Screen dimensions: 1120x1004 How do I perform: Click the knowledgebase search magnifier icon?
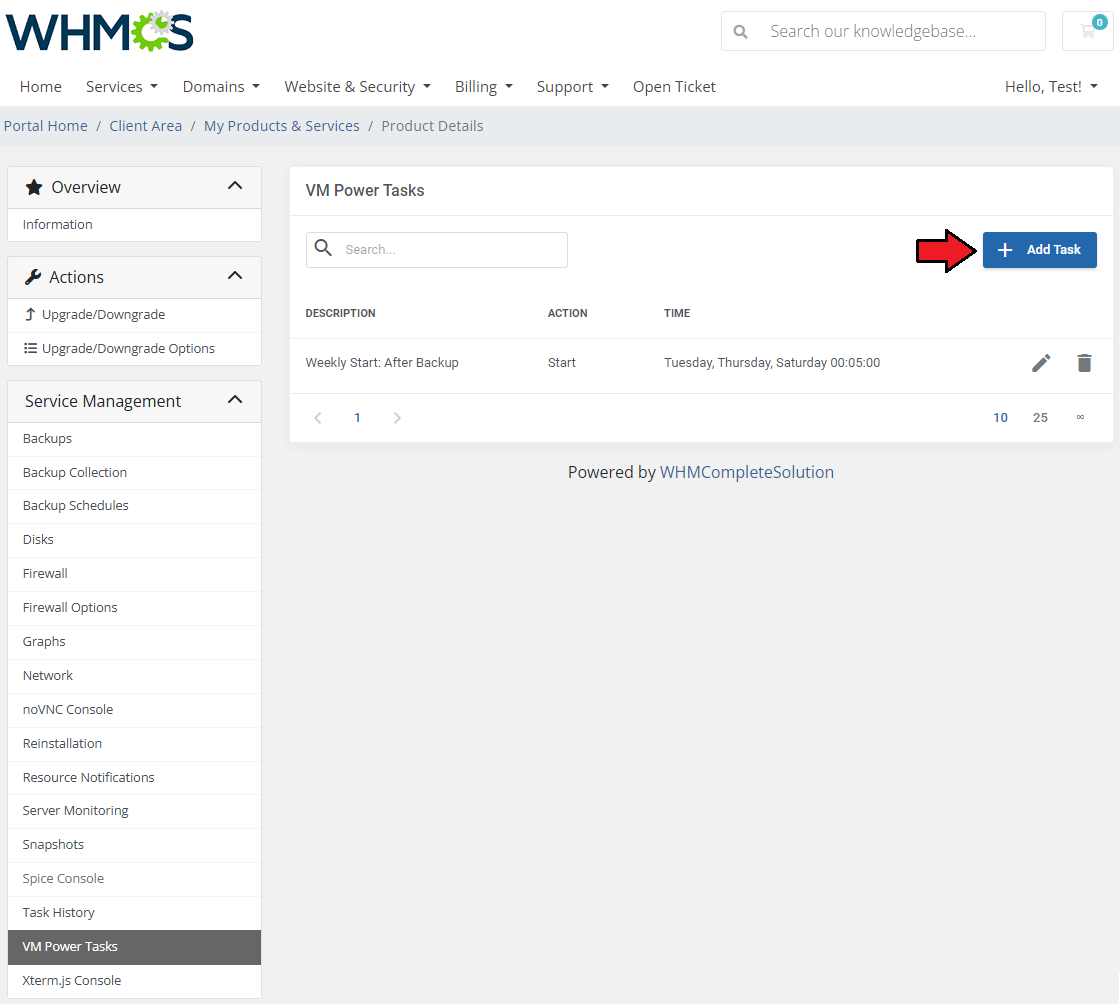[x=741, y=31]
